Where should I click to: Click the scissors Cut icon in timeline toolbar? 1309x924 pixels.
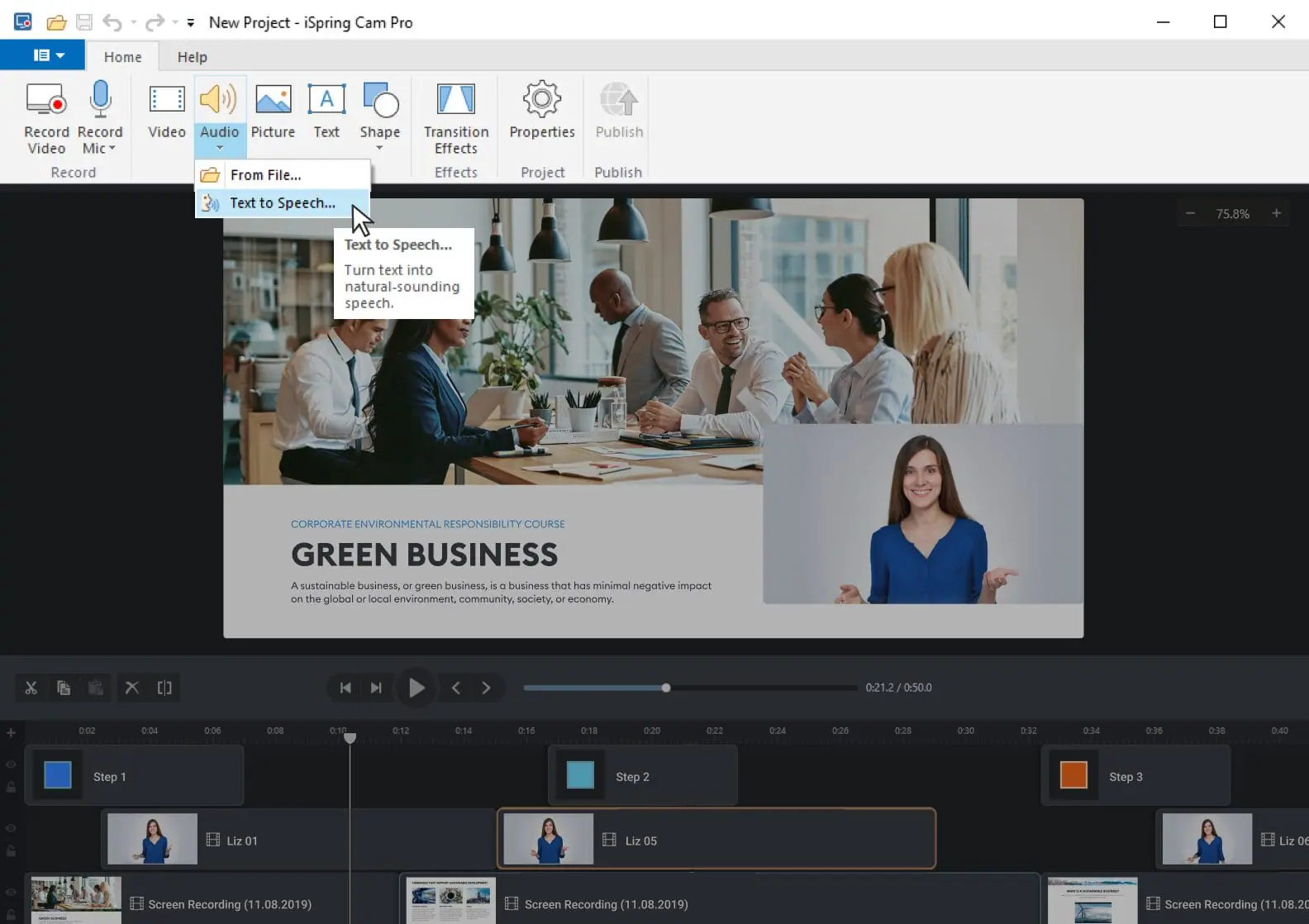31,688
